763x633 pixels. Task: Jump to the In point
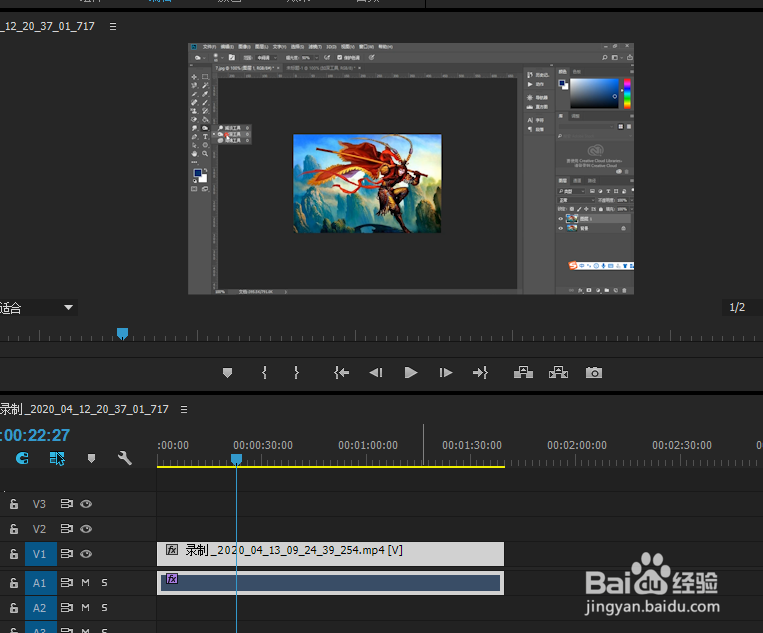tap(342, 373)
